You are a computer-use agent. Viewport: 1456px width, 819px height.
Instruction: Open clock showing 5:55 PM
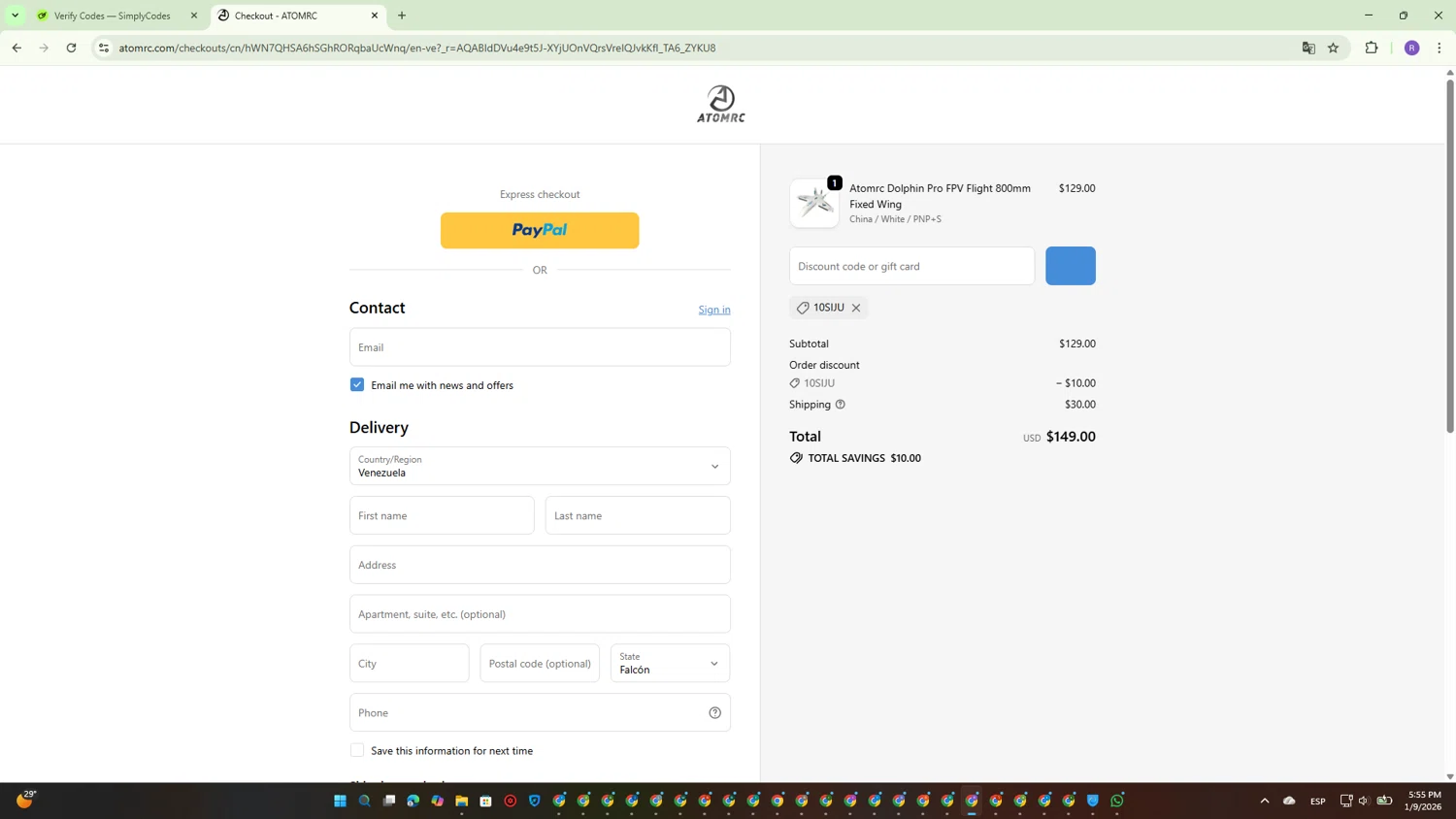coord(1424,801)
